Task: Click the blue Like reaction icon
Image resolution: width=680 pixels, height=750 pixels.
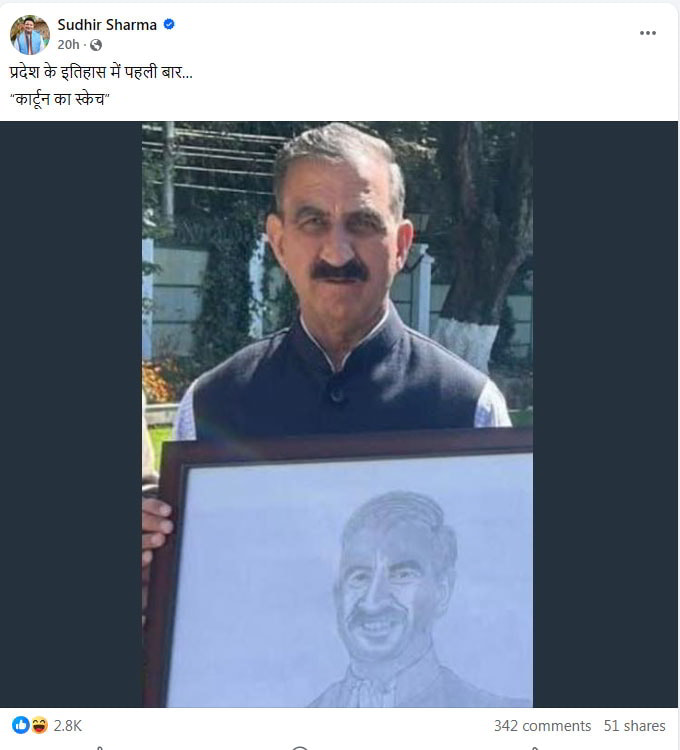Action: [21, 725]
